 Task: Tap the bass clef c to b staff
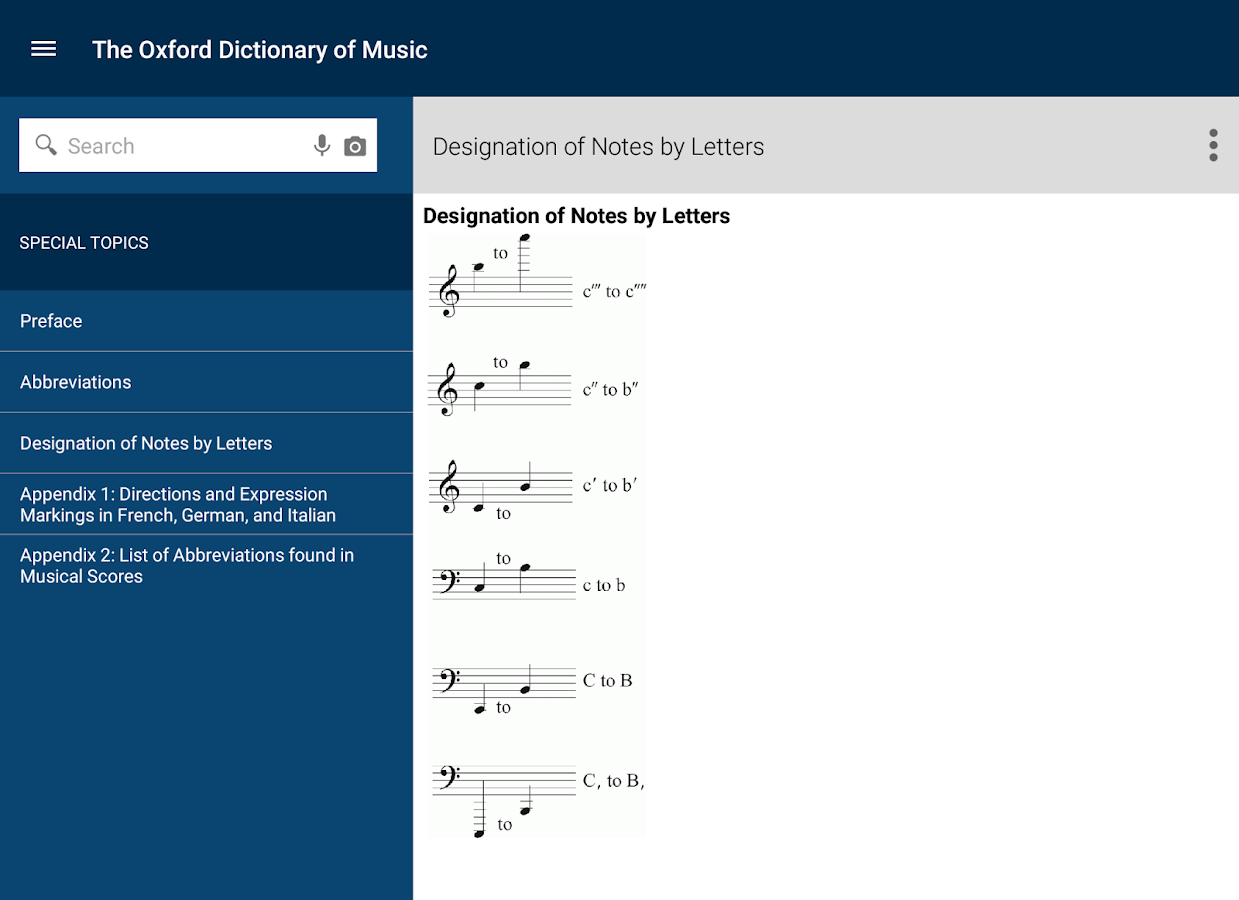[x=530, y=577]
